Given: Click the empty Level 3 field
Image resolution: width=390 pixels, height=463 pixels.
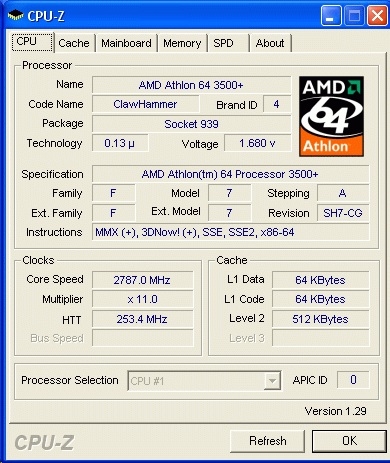Looking at the screenshot, I should 320,338.
